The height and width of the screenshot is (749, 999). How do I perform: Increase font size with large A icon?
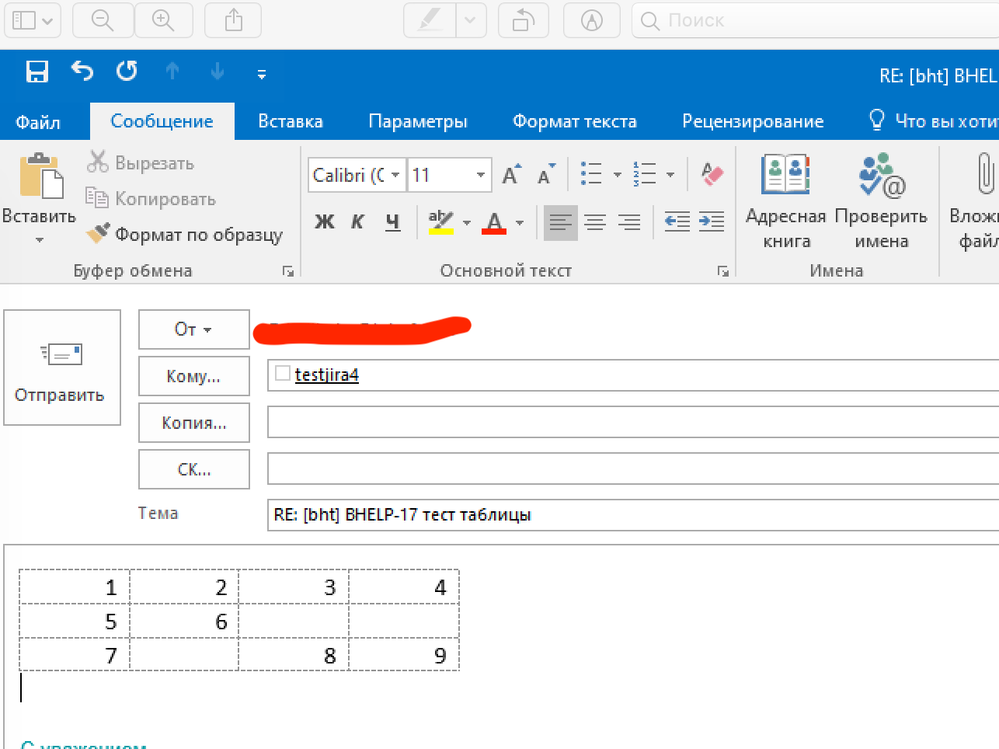click(512, 174)
